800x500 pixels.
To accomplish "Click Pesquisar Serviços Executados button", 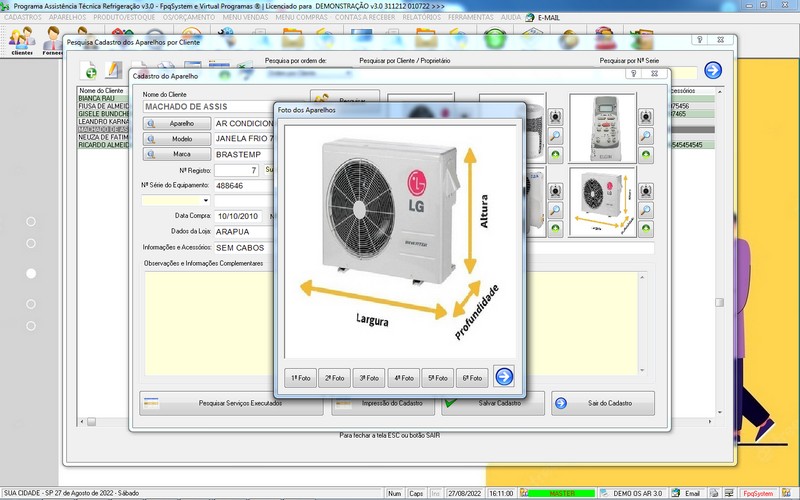I will tap(231, 403).
